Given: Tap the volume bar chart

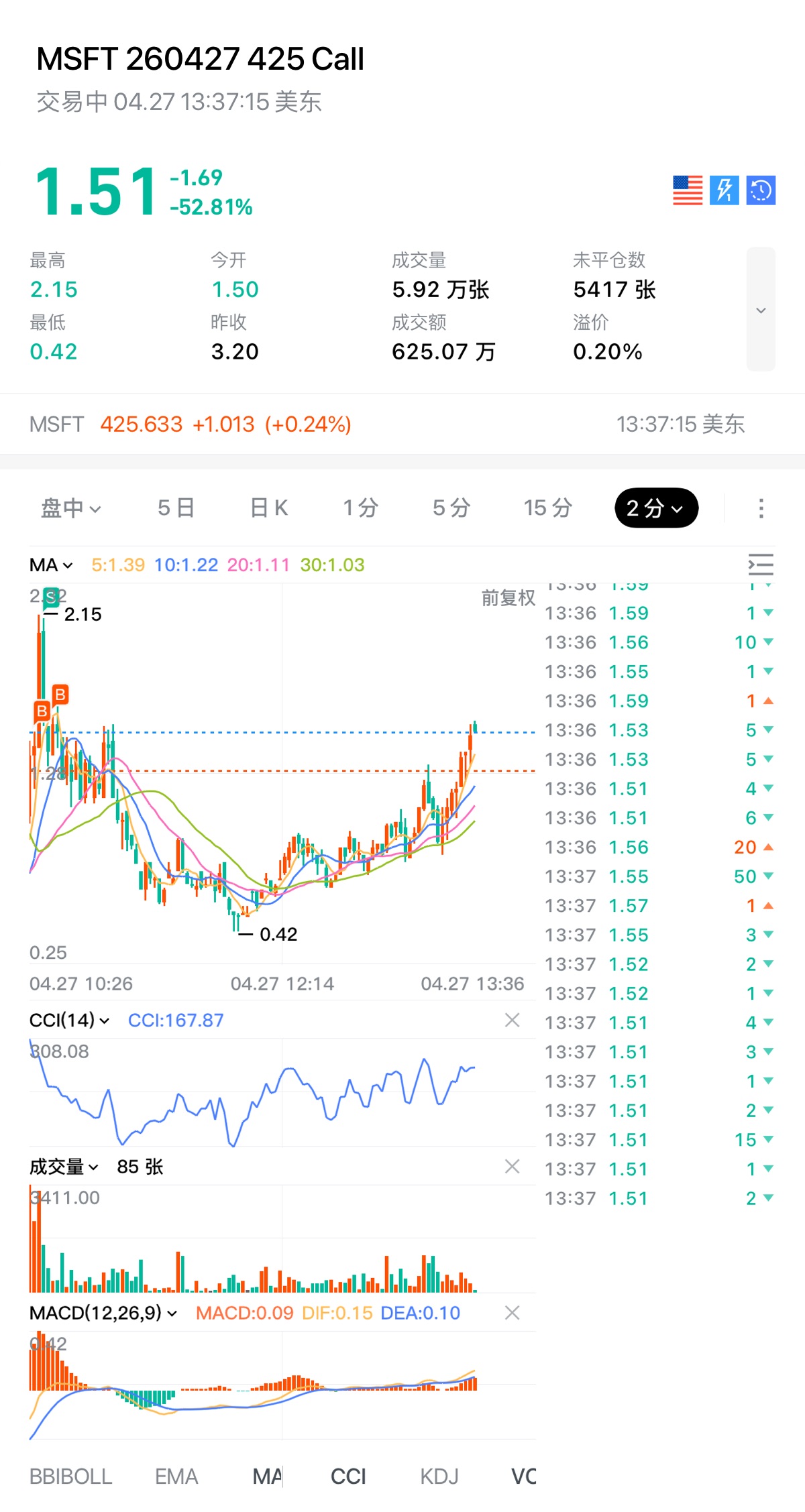Looking at the screenshot, I should pyautogui.click(x=282, y=1239).
